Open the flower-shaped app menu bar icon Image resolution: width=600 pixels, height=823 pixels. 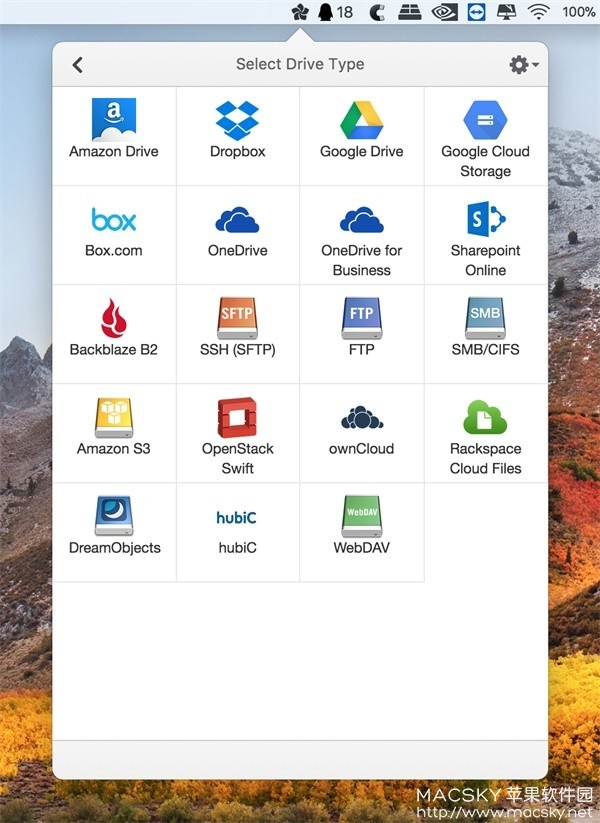(300, 12)
